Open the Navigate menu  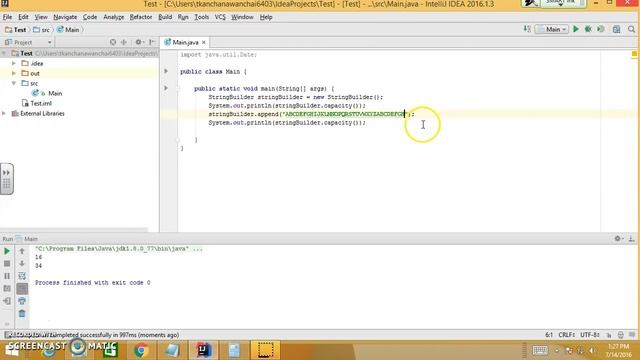(x=65, y=17)
